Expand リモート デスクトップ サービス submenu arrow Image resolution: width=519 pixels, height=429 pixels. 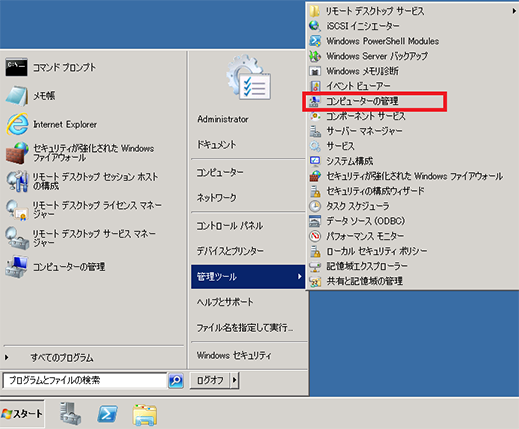pyautogui.click(x=514, y=11)
